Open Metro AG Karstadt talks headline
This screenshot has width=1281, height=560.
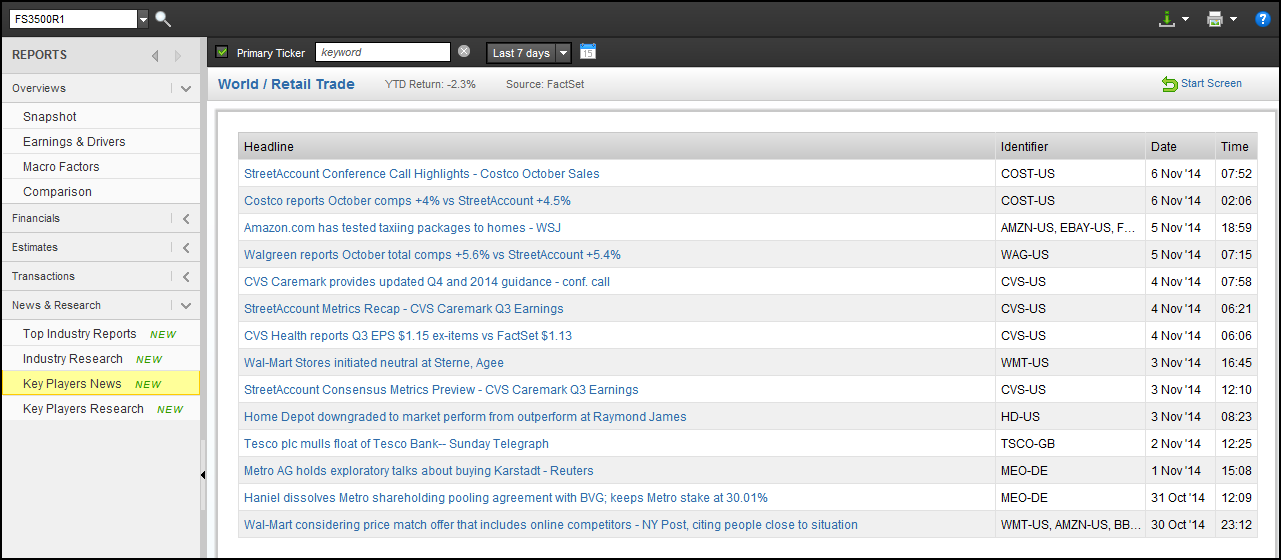419,471
